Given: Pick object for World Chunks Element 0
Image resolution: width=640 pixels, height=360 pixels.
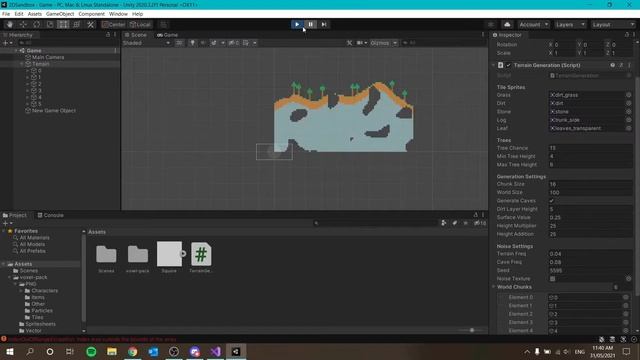Looking at the screenshot, I should click(x=626, y=298).
